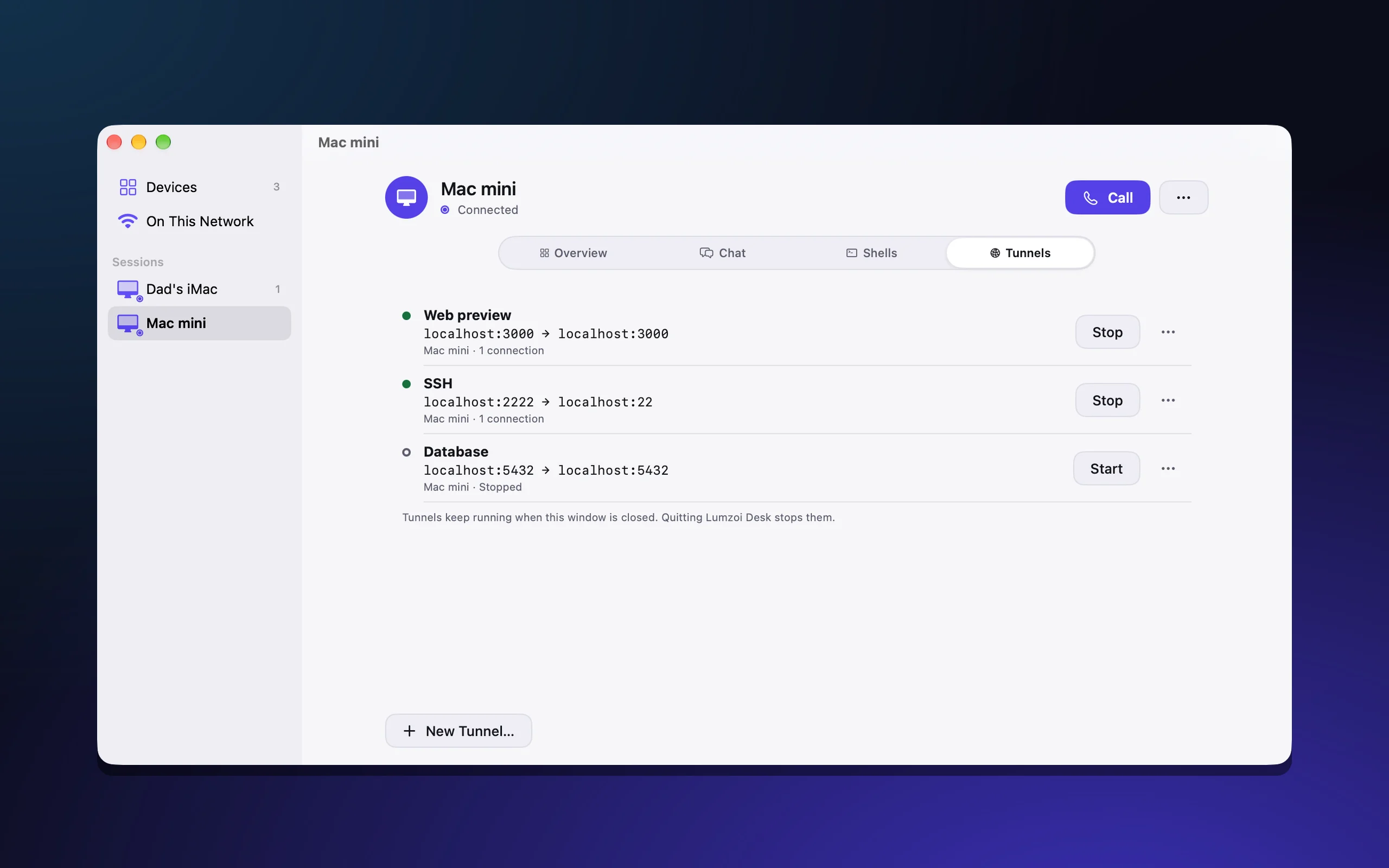Switch to the Overview tab
Viewport: 1389px width, 868px height.
point(574,253)
